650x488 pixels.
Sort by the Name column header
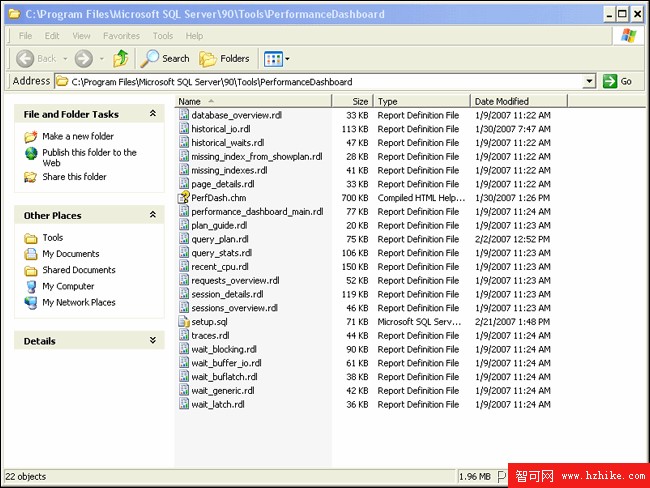coord(253,101)
